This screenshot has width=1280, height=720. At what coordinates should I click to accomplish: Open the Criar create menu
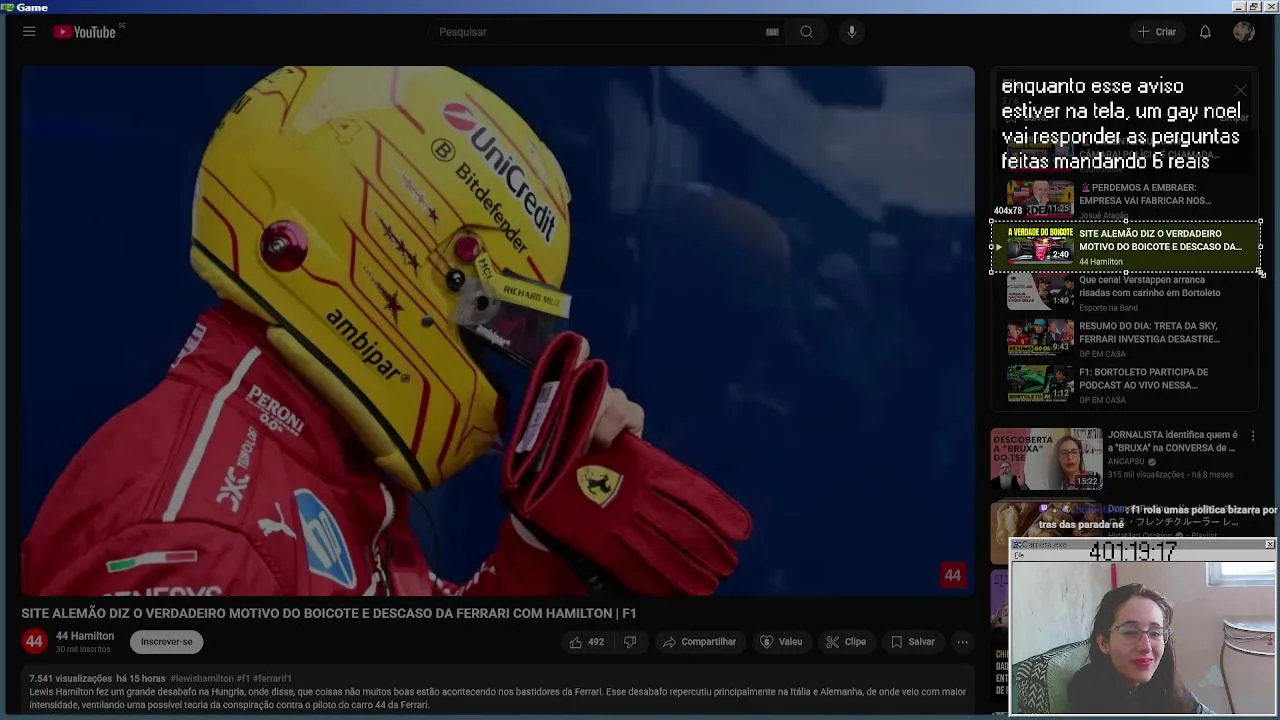tap(1157, 32)
